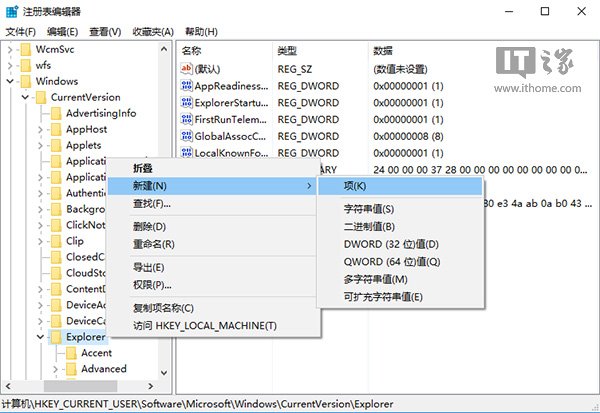The height and width of the screenshot is (413, 600).
Task: Expand the wfs tree node
Action: 10,66
